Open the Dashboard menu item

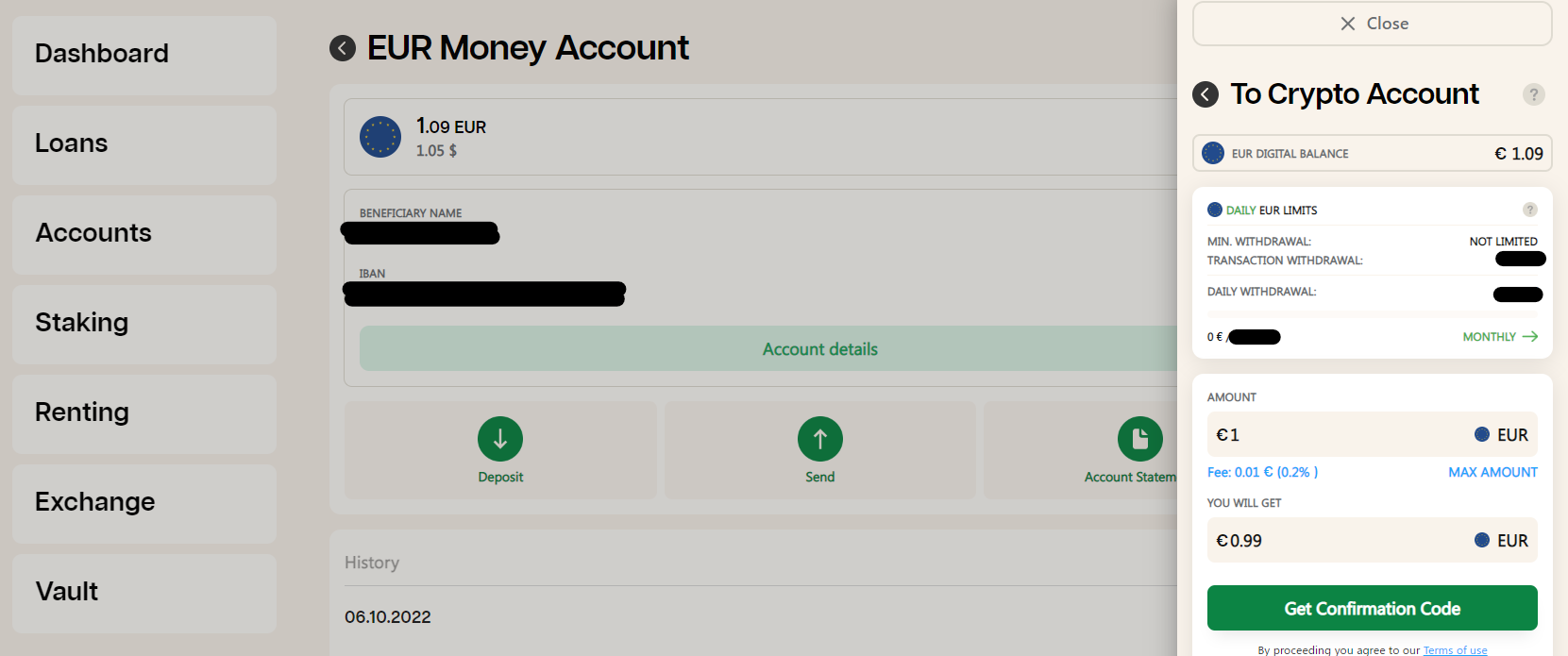(144, 55)
